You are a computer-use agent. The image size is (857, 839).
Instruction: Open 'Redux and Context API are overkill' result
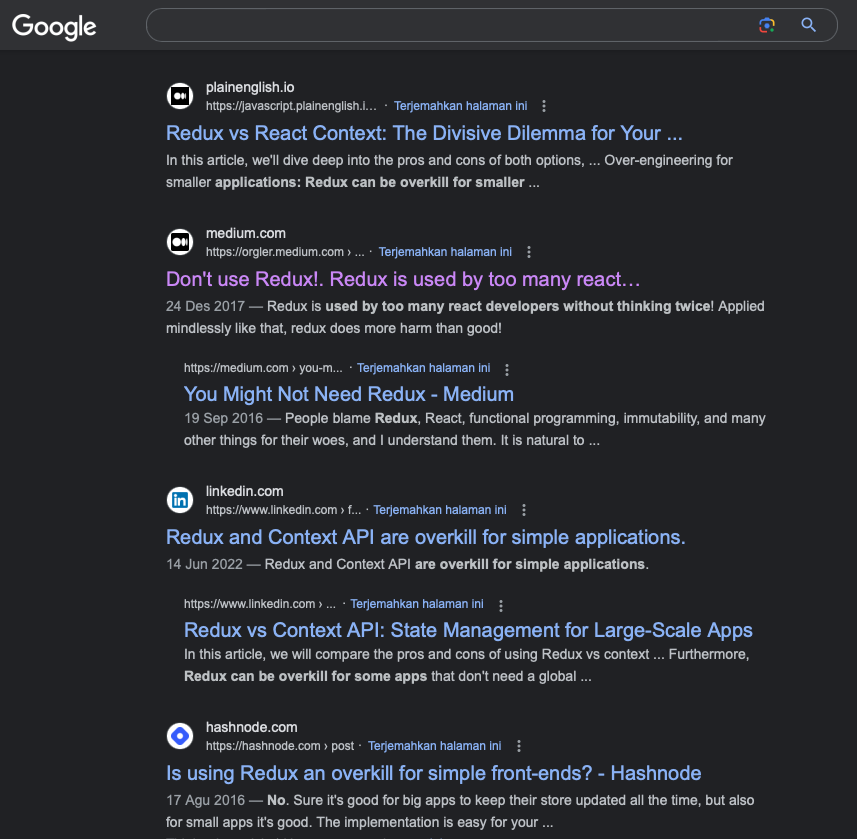pos(426,537)
